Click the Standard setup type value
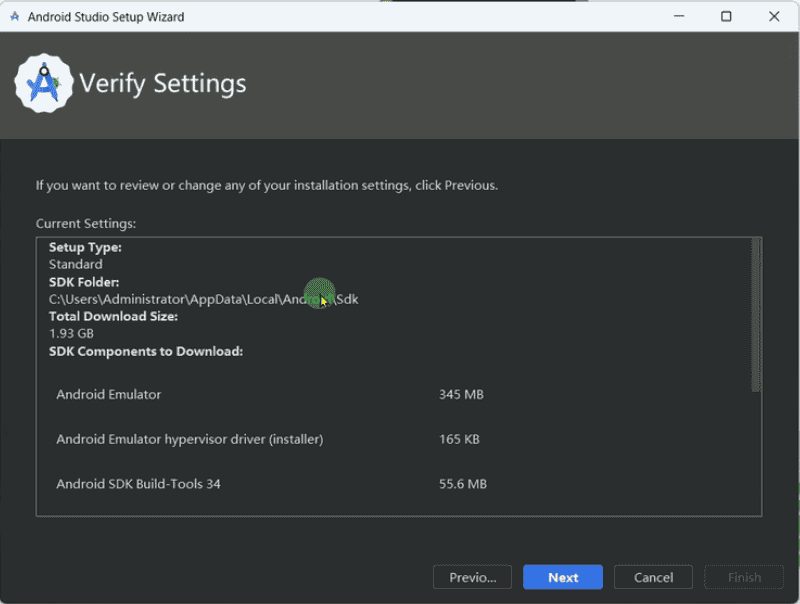The width and height of the screenshot is (800, 604). pos(76,265)
